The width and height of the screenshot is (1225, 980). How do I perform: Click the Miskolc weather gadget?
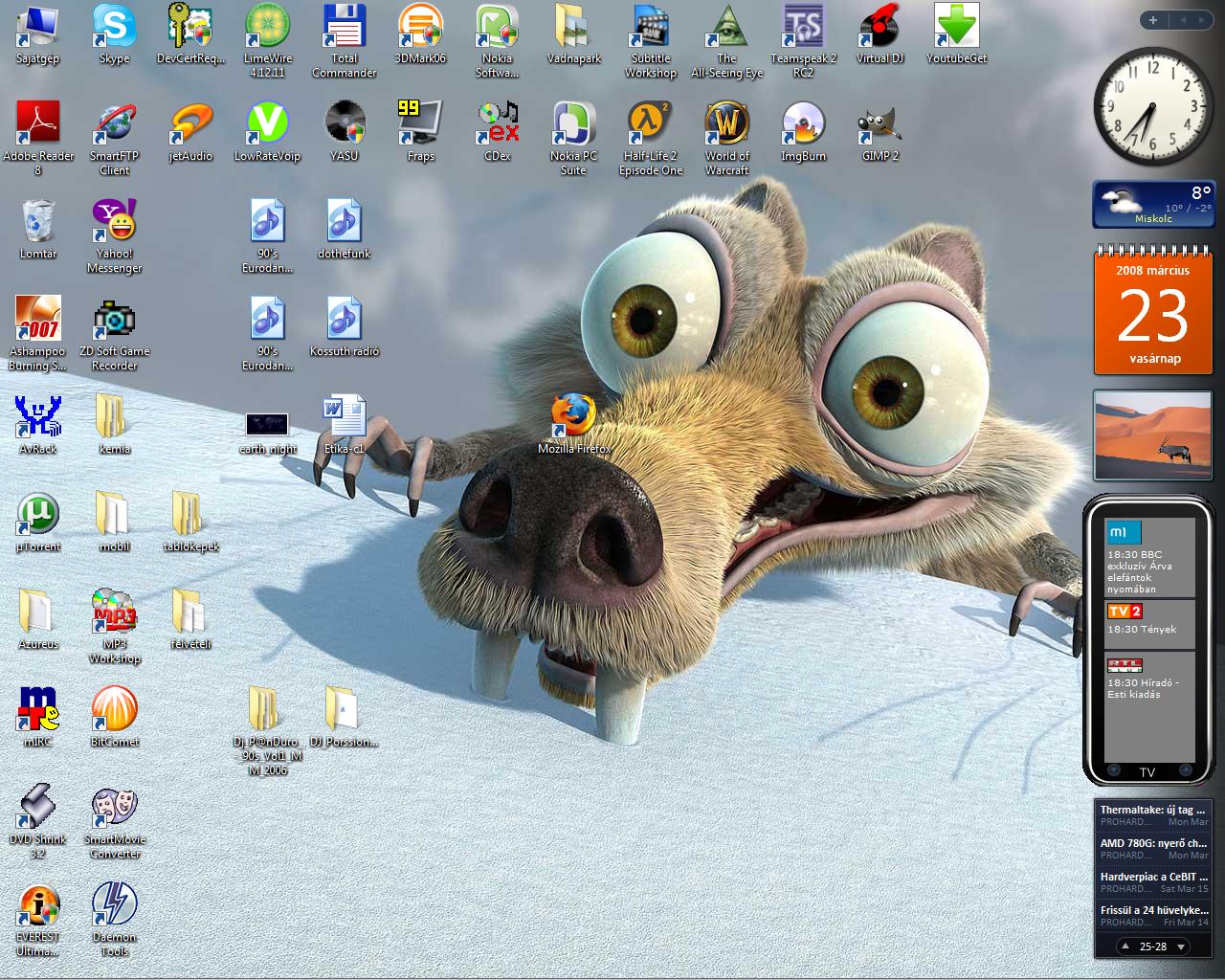tap(1153, 205)
